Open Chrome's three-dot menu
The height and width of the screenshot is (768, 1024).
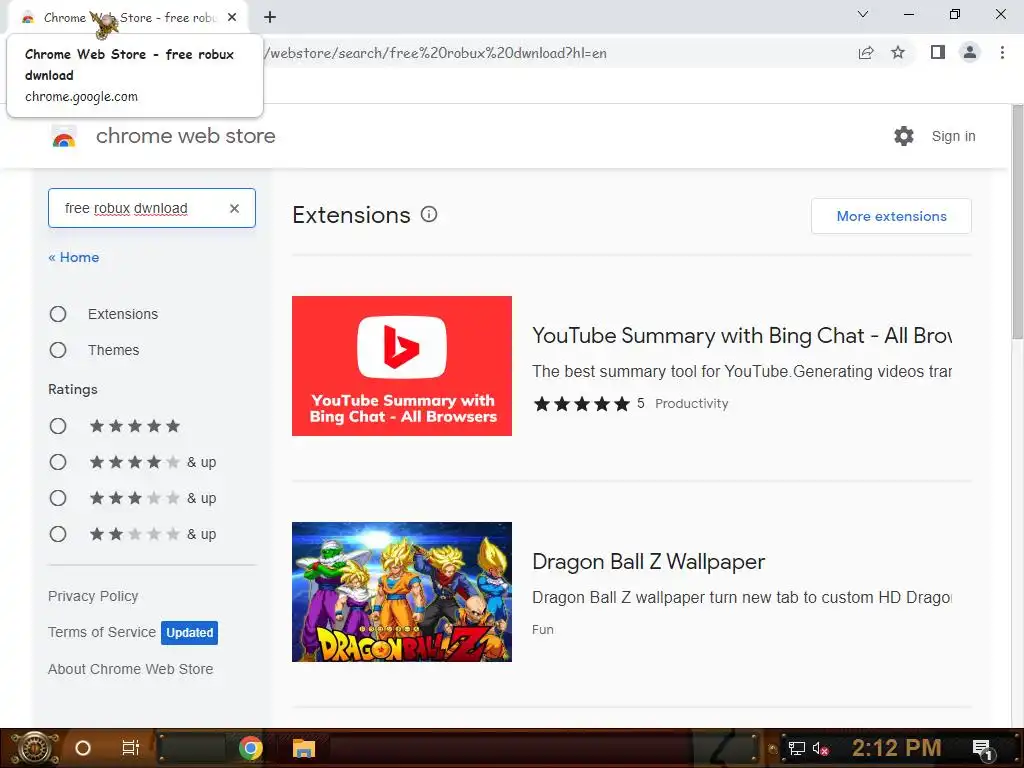(x=1002, y=52)
